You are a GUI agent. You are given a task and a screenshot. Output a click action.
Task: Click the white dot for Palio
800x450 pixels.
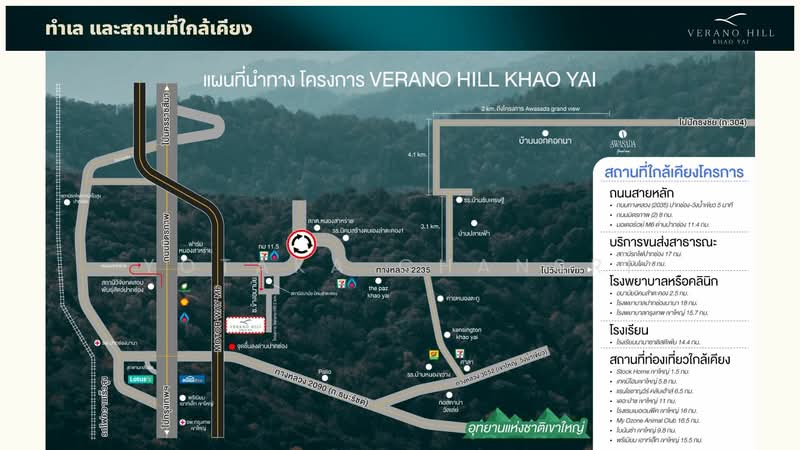[x=324, y=378]
